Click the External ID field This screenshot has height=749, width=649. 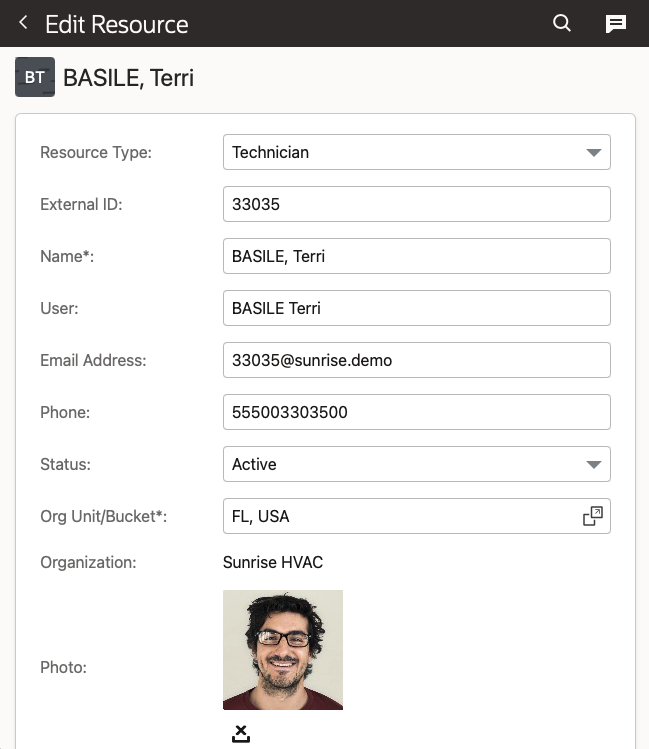tap(416, 204)
